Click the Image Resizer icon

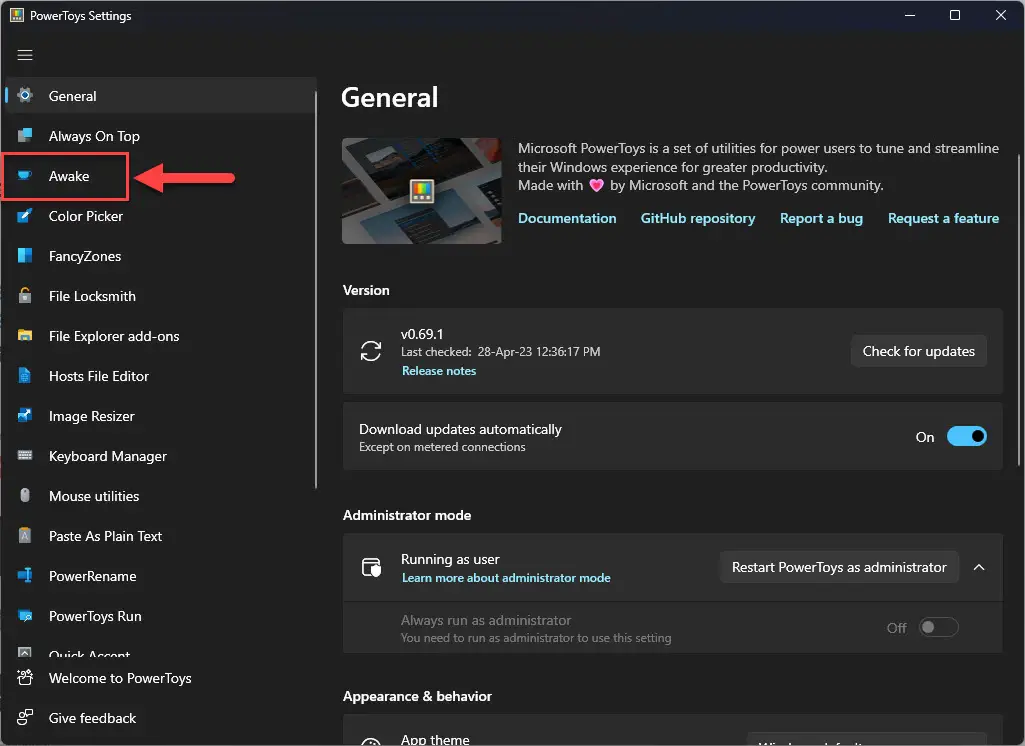pos(25,415)
